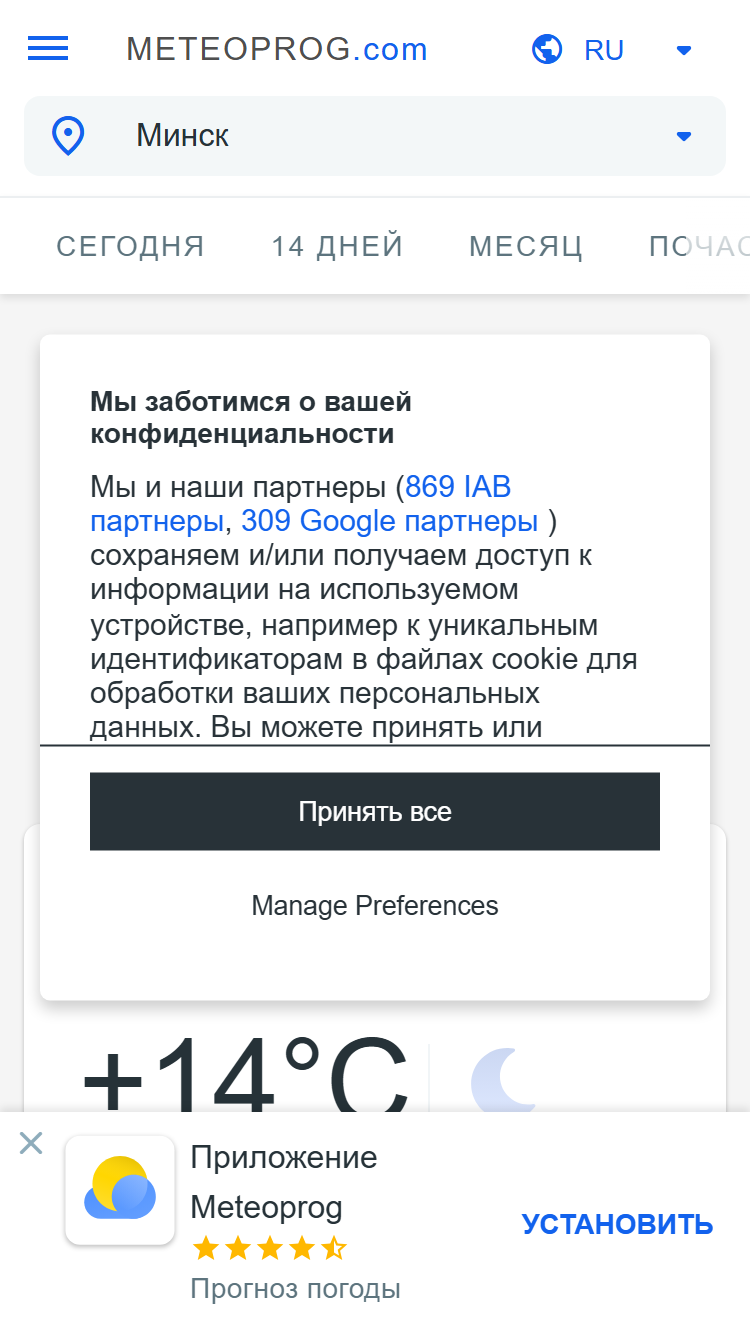Switch to the МЕСЯЦ tab
The height and width of the screenshot is (1334, 750).
click(x=526, y=246)
